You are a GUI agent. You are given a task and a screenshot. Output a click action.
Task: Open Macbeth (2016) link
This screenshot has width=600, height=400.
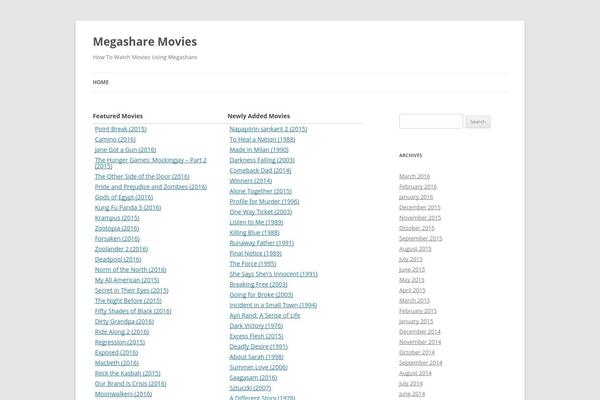[117, 362]
